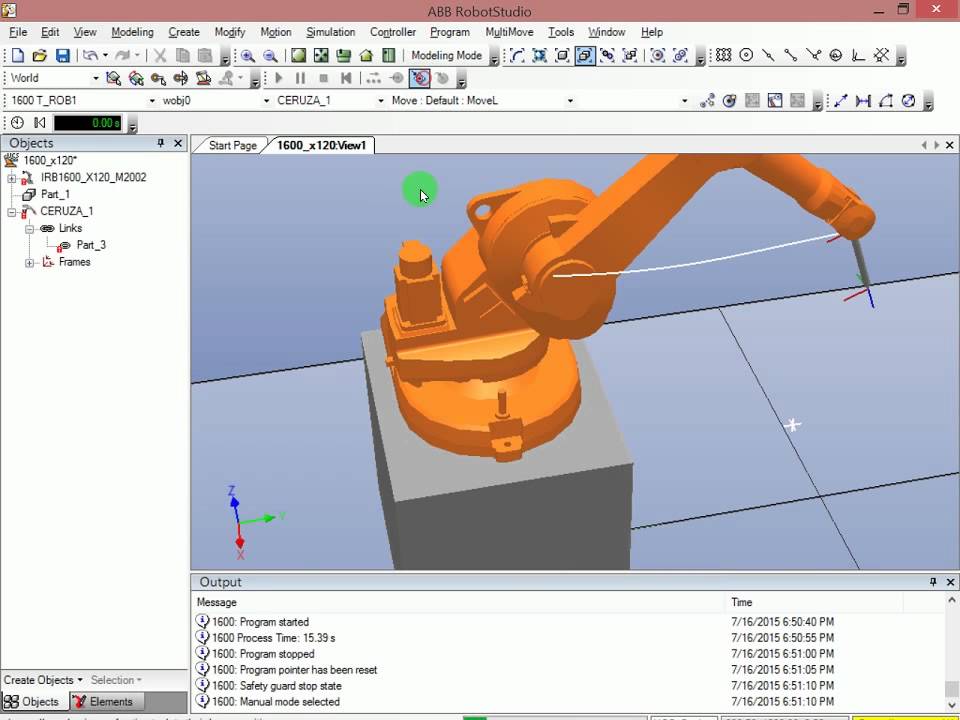The width and height of the screenshot is (960, 720).
Task: Enable snap to grid icon
Action: (x=724, y=56)
